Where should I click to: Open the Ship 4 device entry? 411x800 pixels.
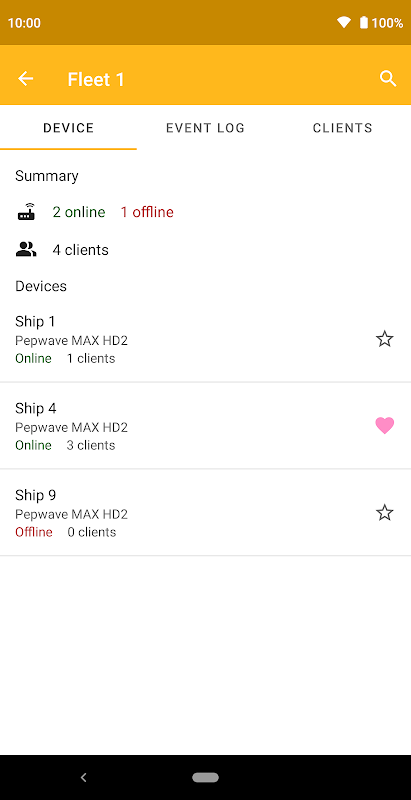206,426
